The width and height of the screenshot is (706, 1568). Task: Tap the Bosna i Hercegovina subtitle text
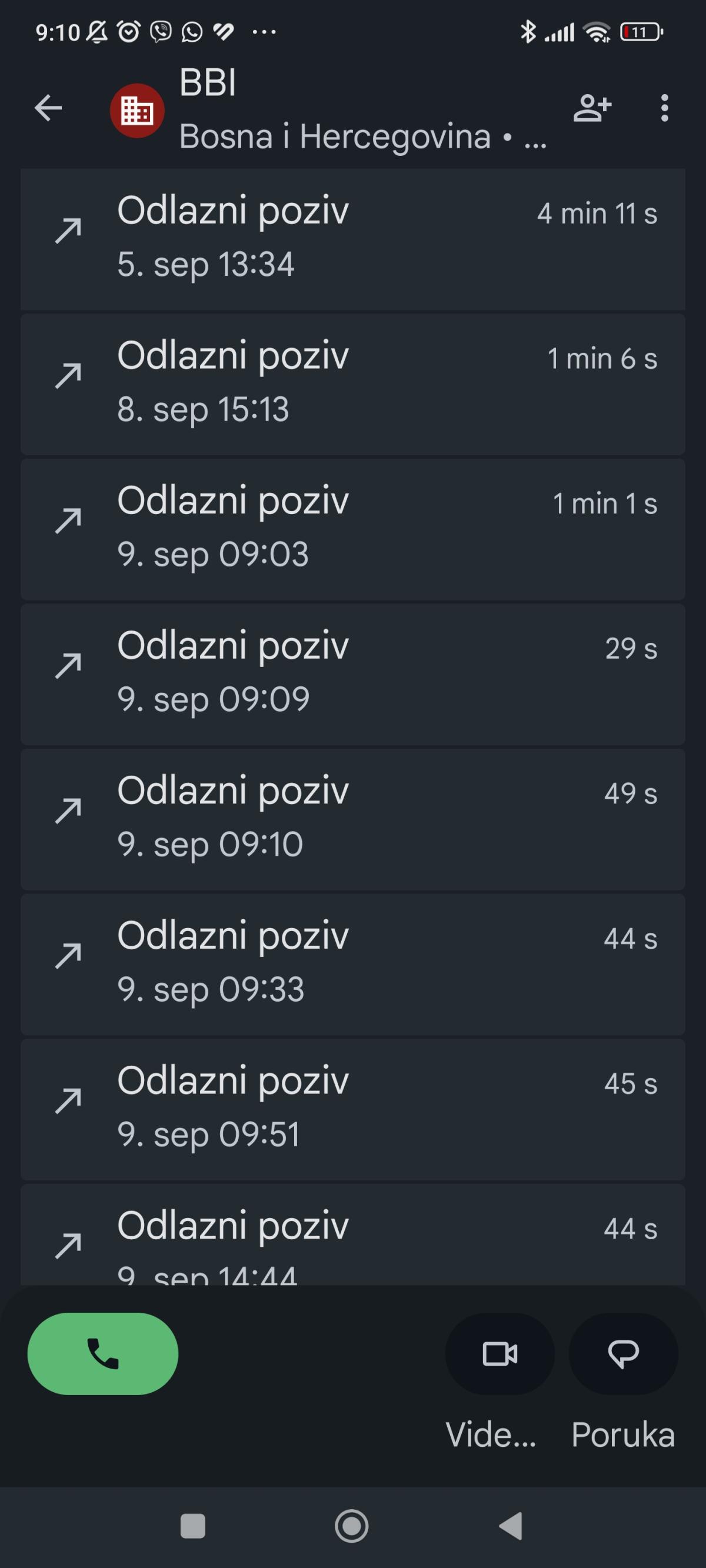click(335, 136)
